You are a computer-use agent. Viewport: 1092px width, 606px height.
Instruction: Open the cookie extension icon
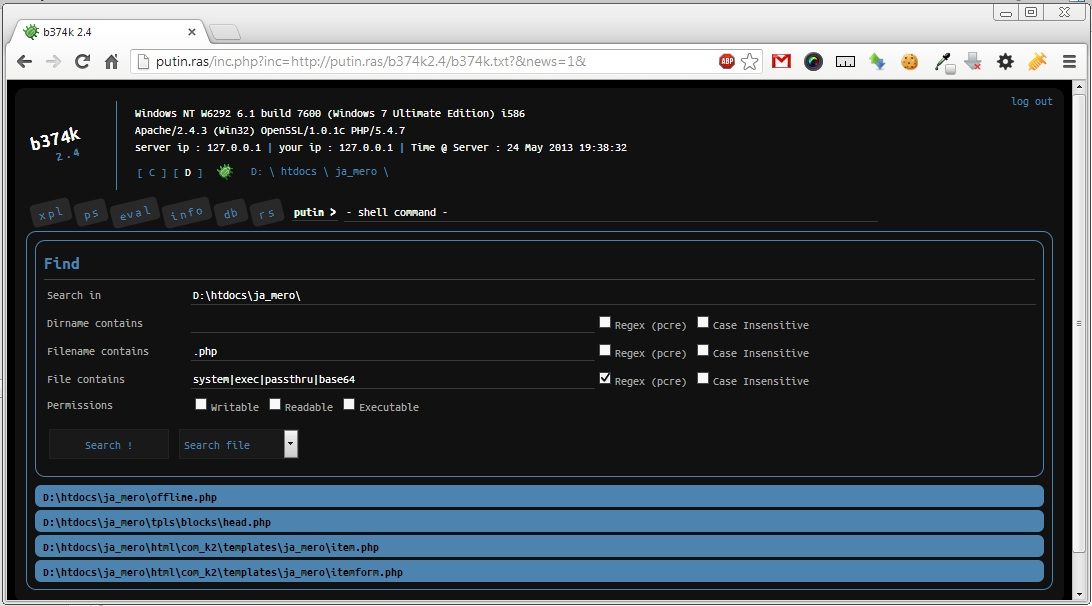909,61
